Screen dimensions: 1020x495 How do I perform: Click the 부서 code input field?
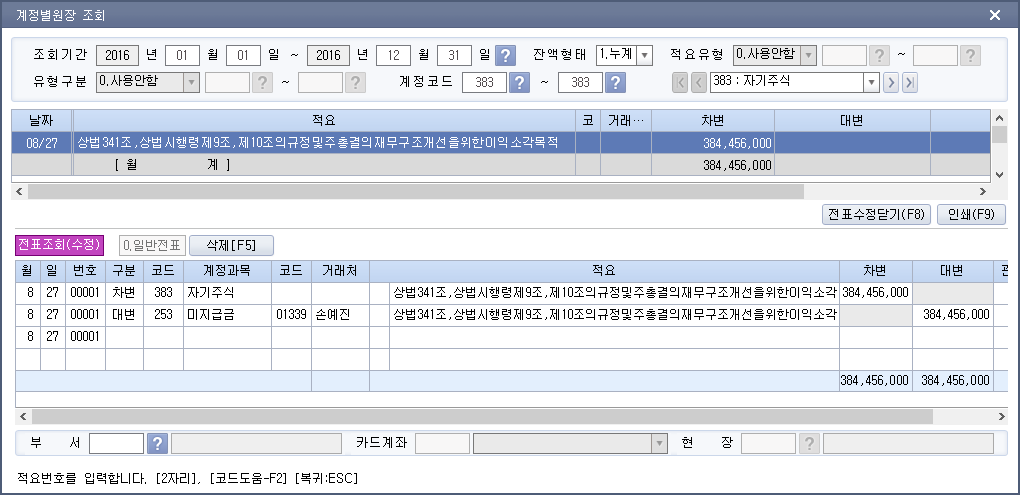point(116,444)
